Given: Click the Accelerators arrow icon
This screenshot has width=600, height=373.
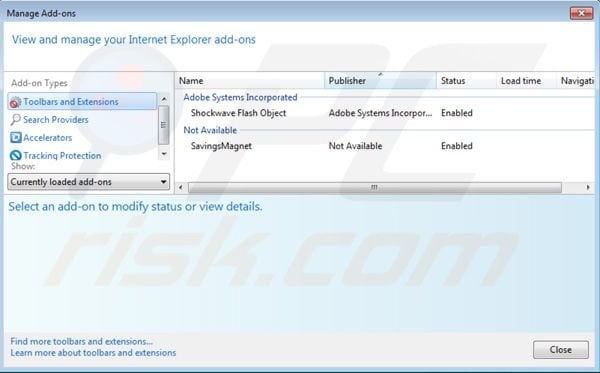Looking at the screenshot, I should coord(16,137).
